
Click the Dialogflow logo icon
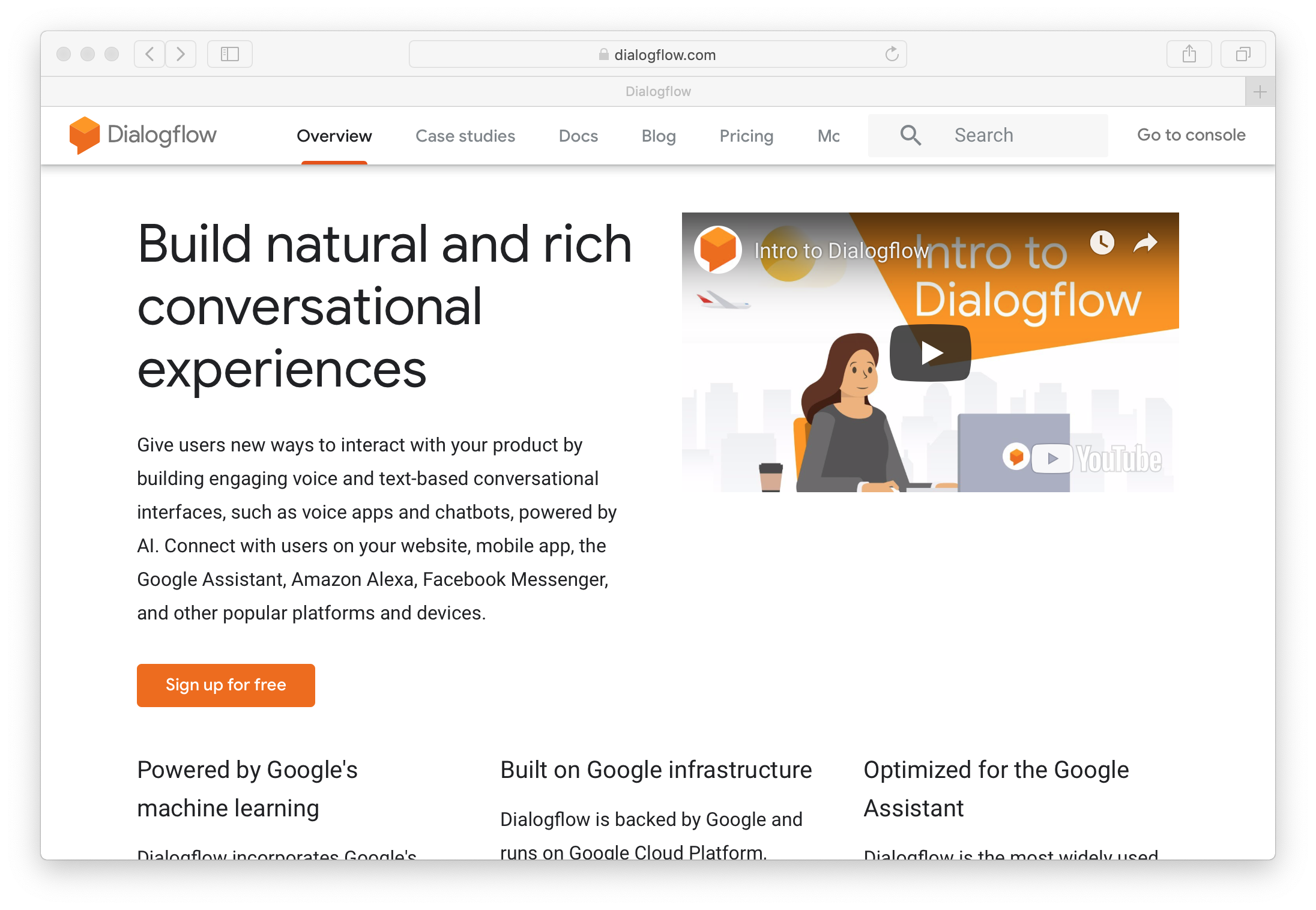tap(84, 135)
